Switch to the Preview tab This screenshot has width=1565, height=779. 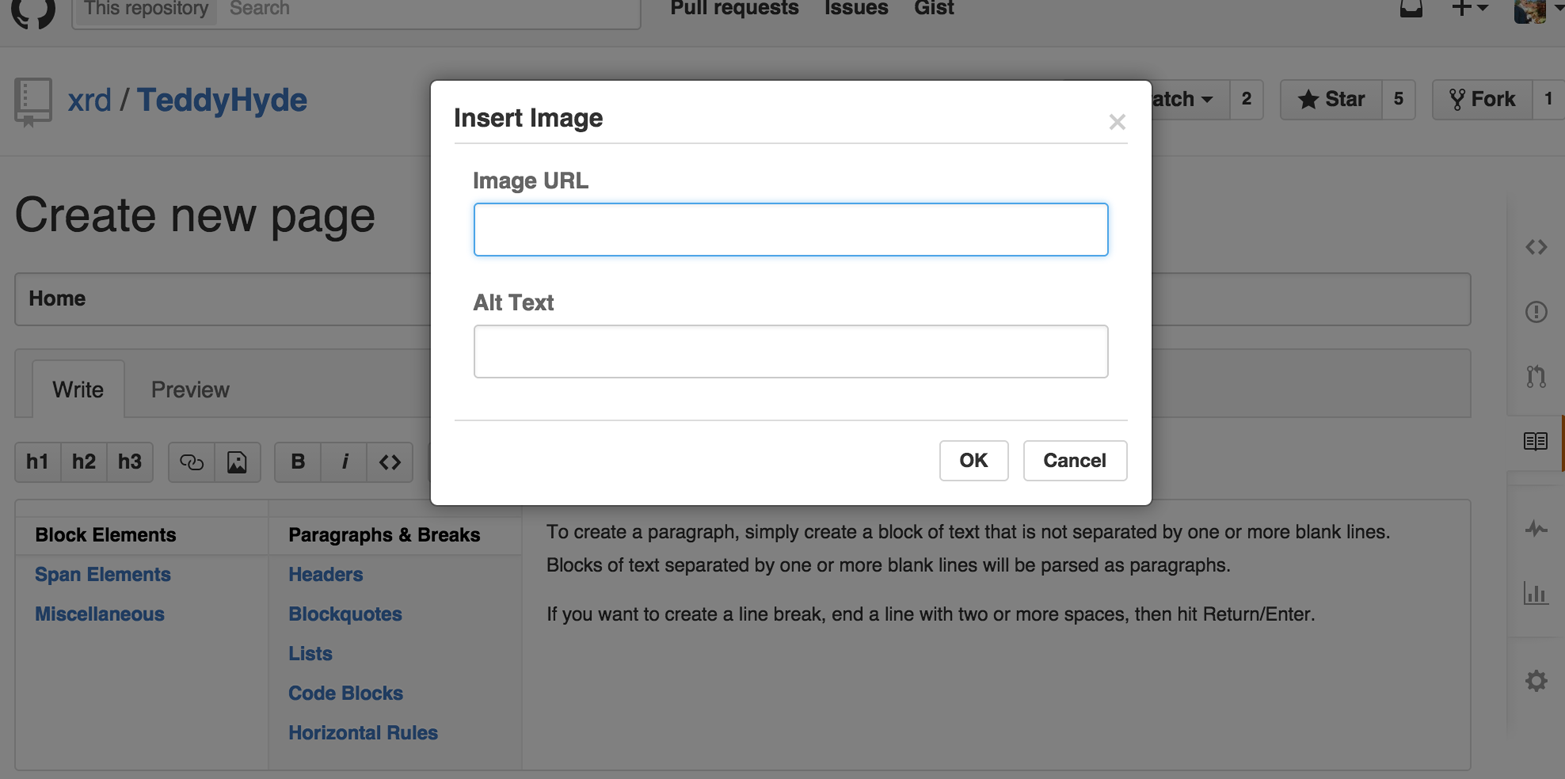(x=190, y=390)
